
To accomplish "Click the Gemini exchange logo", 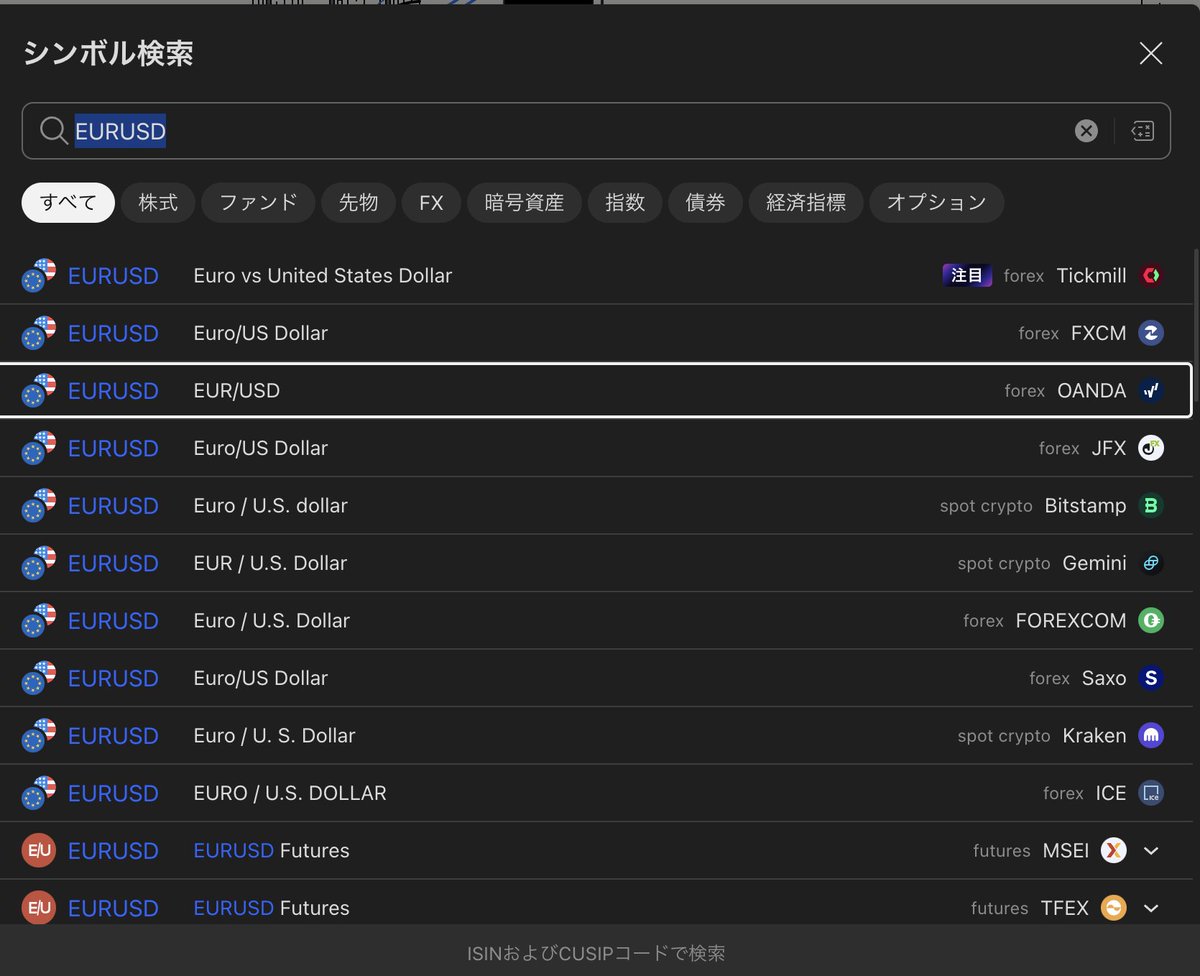I will [x=1151, y=563].
